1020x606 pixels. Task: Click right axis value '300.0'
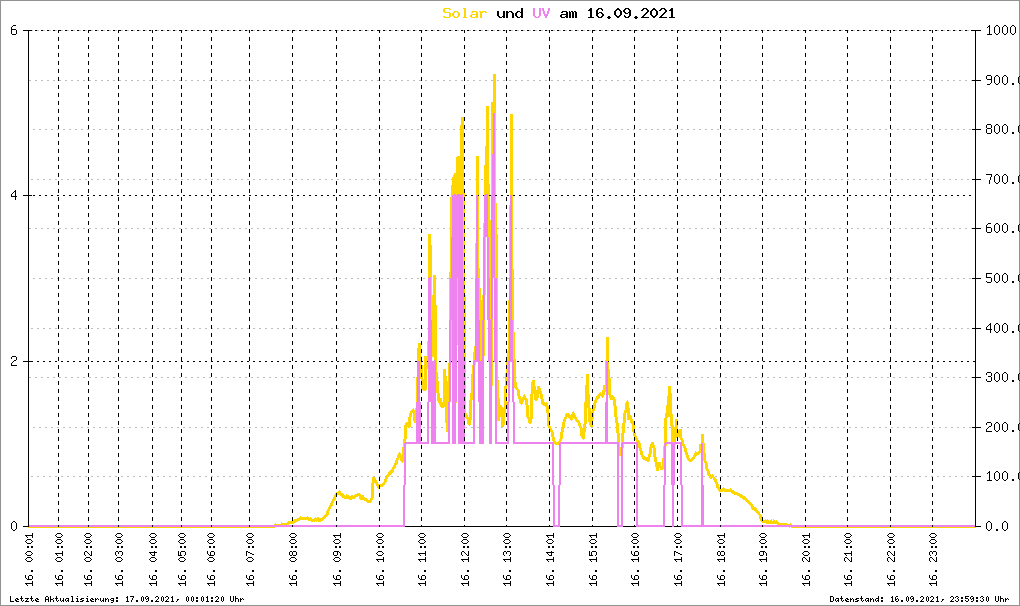pos(1000,377)
